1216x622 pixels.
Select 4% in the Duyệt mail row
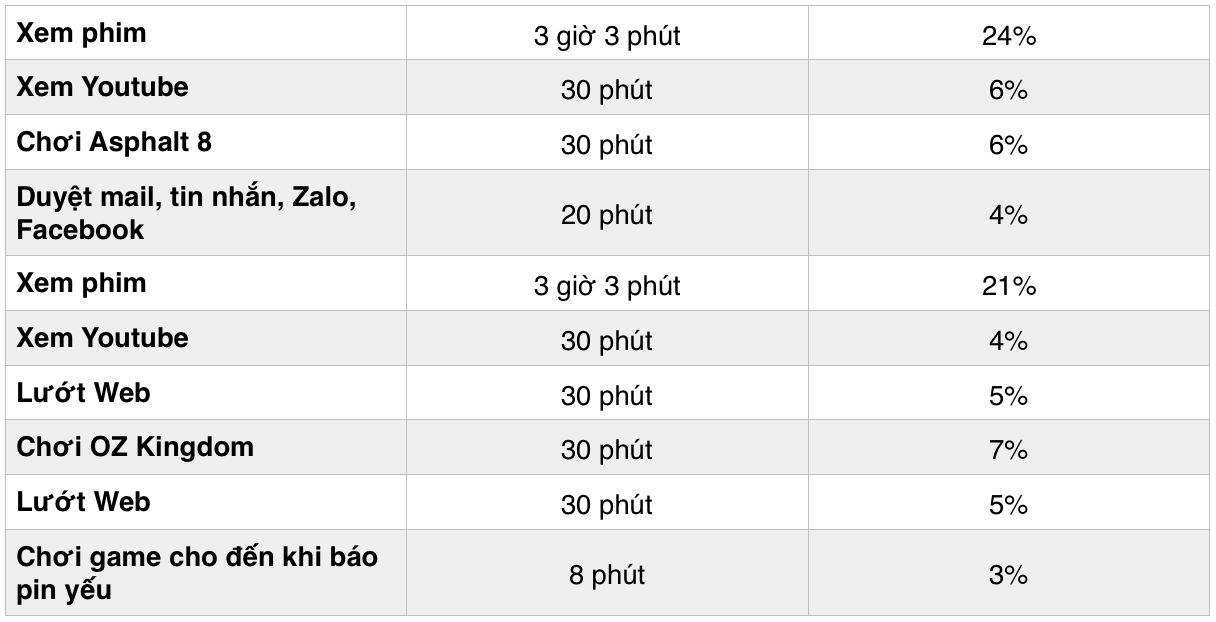pyautogui.click(x=1008, y=215)
